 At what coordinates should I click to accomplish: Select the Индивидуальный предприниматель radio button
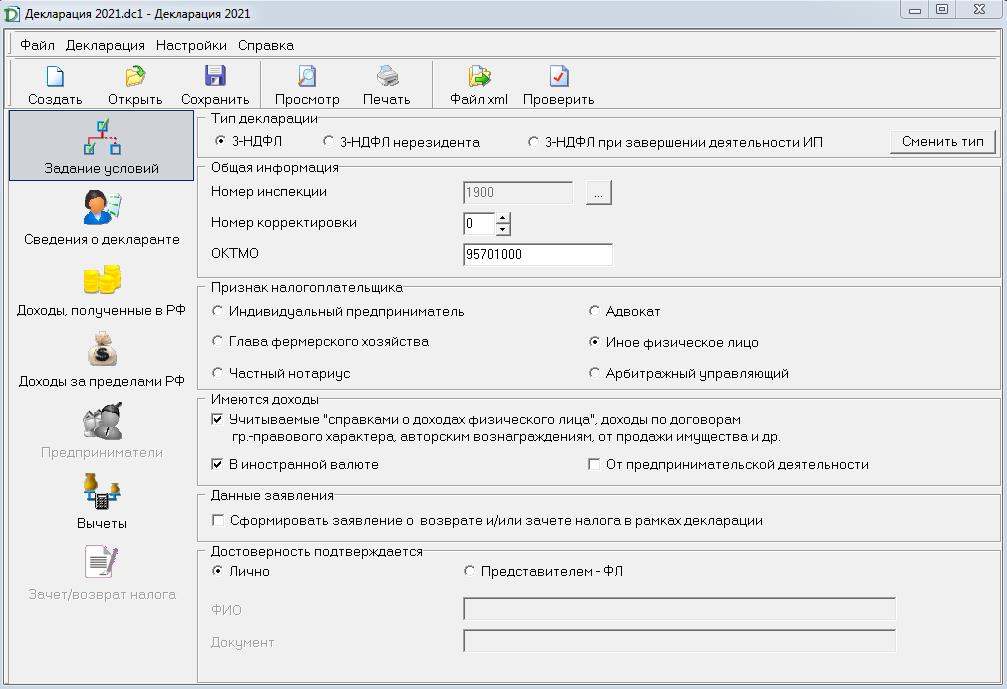pos(218,312)
